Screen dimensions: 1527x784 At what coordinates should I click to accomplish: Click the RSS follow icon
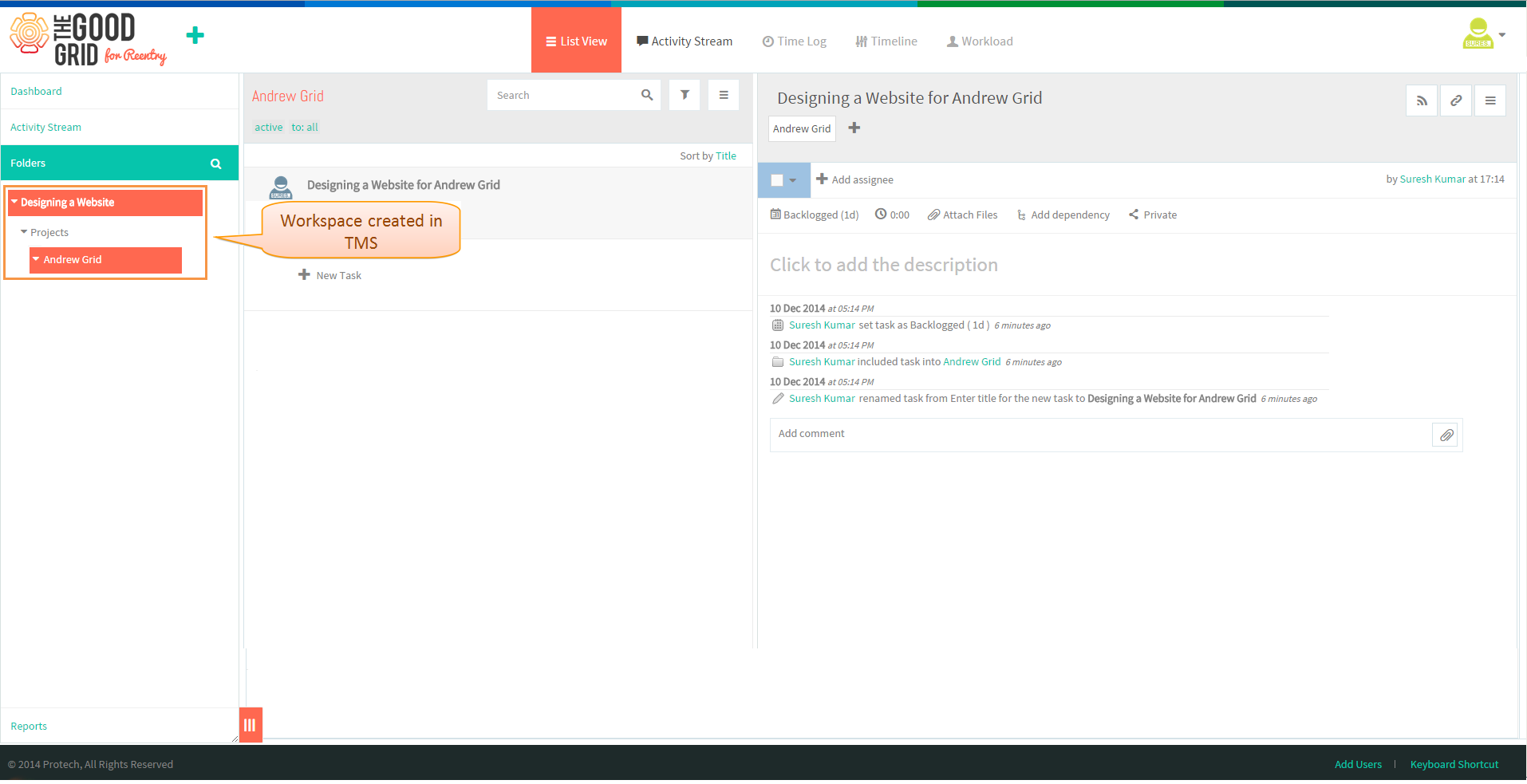(1422, 100)
